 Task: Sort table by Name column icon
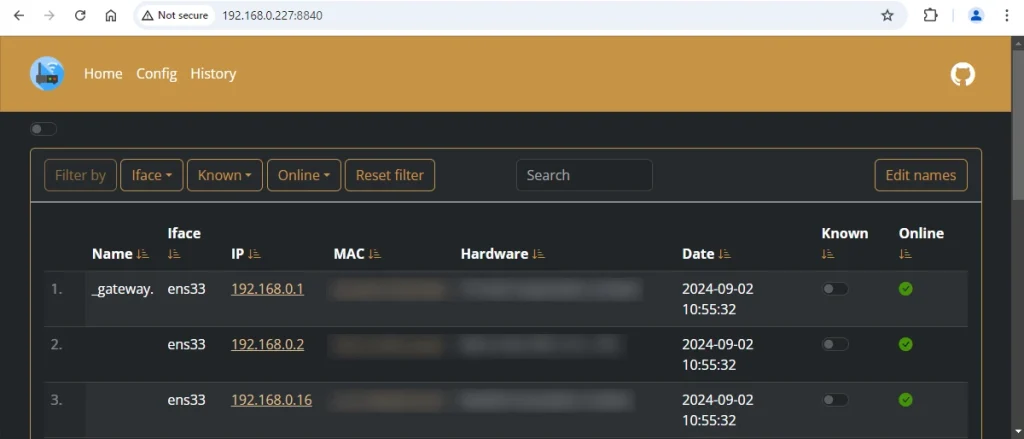coord(143,254)
